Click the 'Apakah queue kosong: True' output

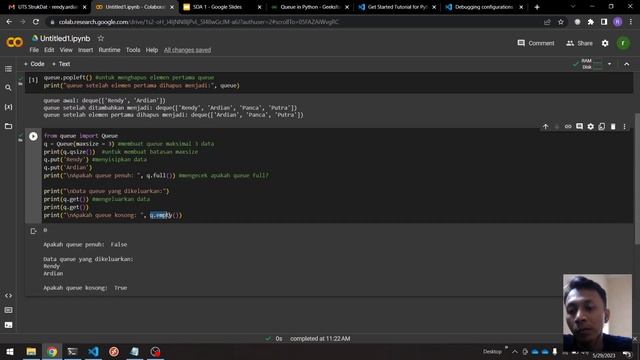coord(85,288)
